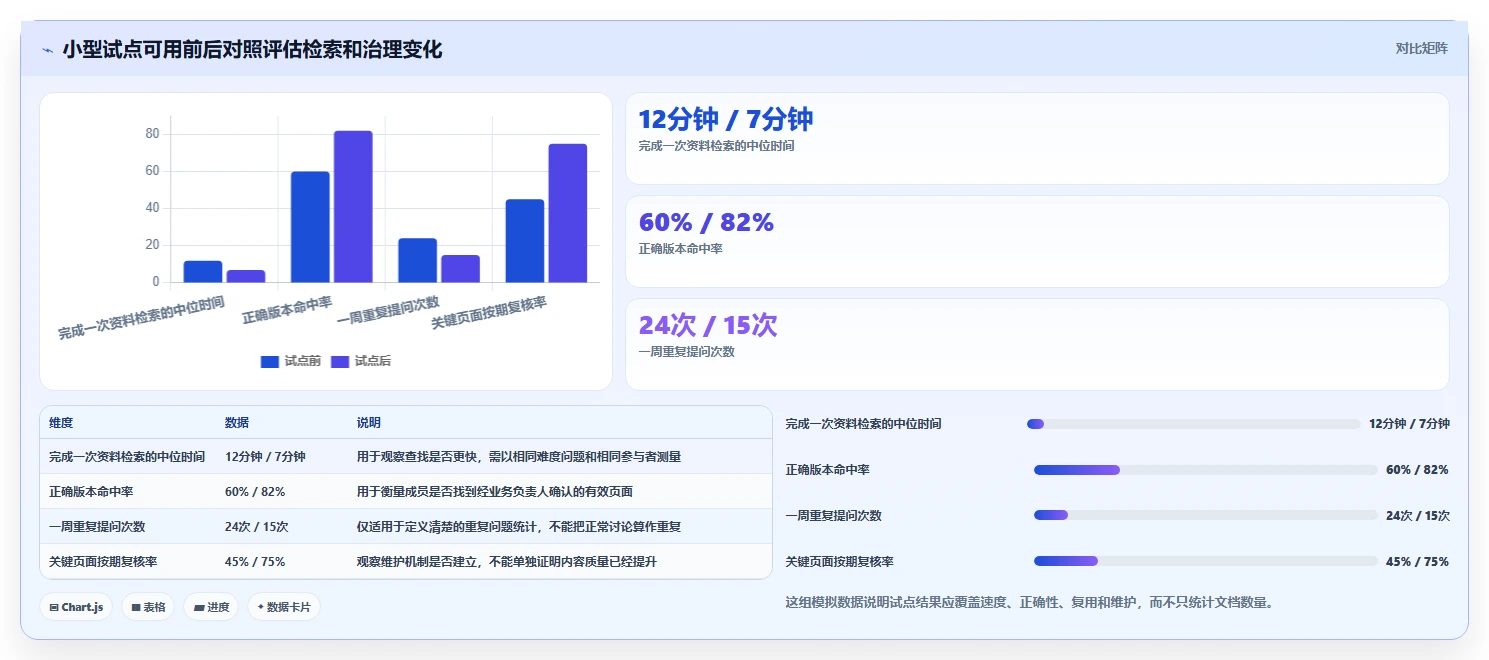Click the table cell 正确版本命中率
Screen dimensions: 1489x660
coord(91,492)
